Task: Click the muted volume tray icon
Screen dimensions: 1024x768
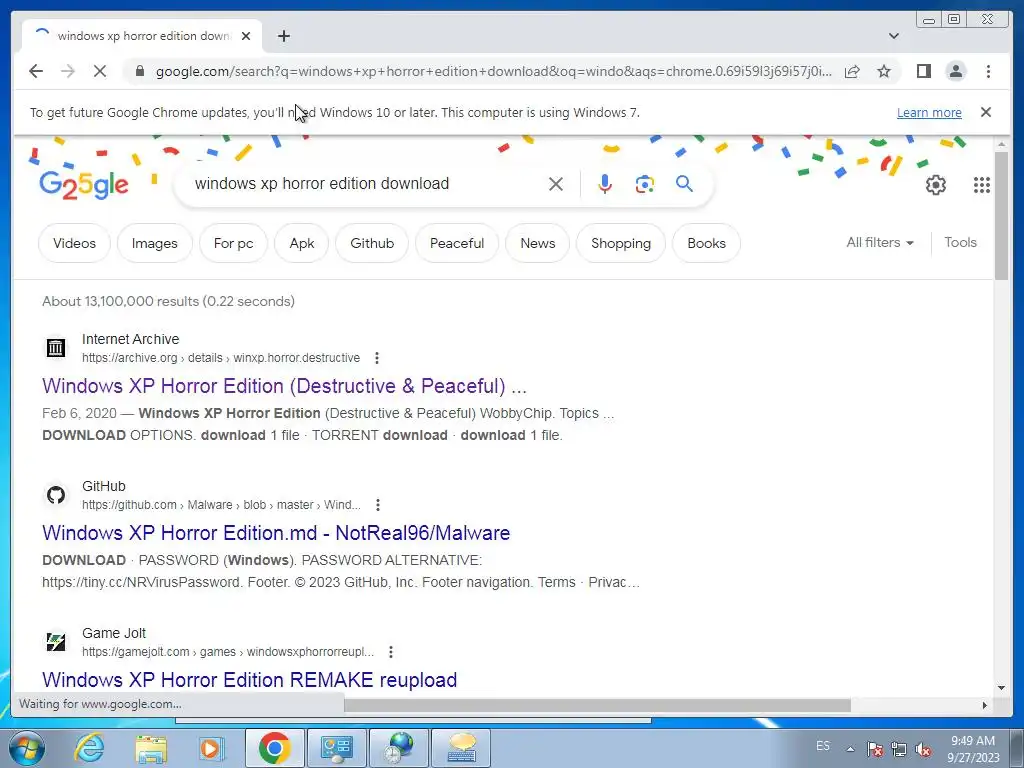Action: point(923,750)
